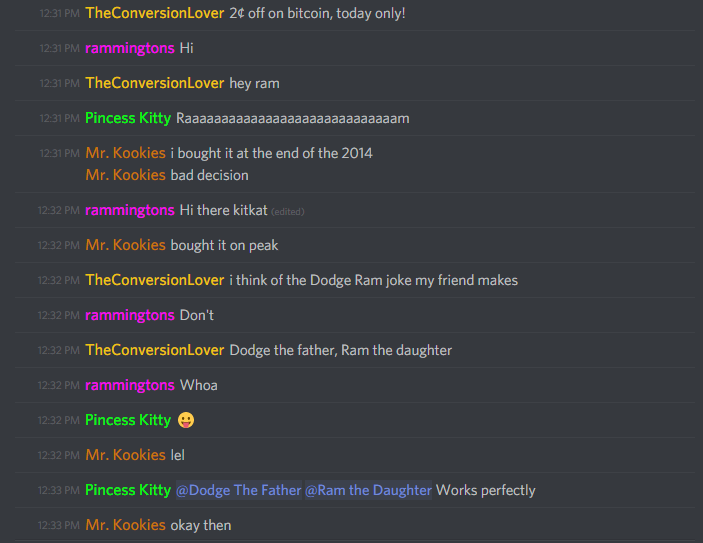This screenshot has width=703, height=543.
Task: Click rammingtons name beside 'Whoa'
Action: pos(130,385)
